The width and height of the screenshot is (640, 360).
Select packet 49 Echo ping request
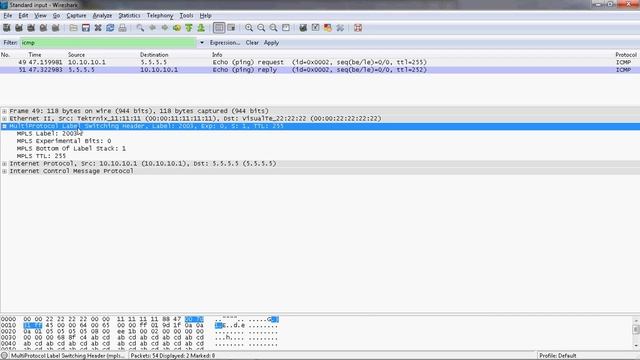tap(320, 62)
